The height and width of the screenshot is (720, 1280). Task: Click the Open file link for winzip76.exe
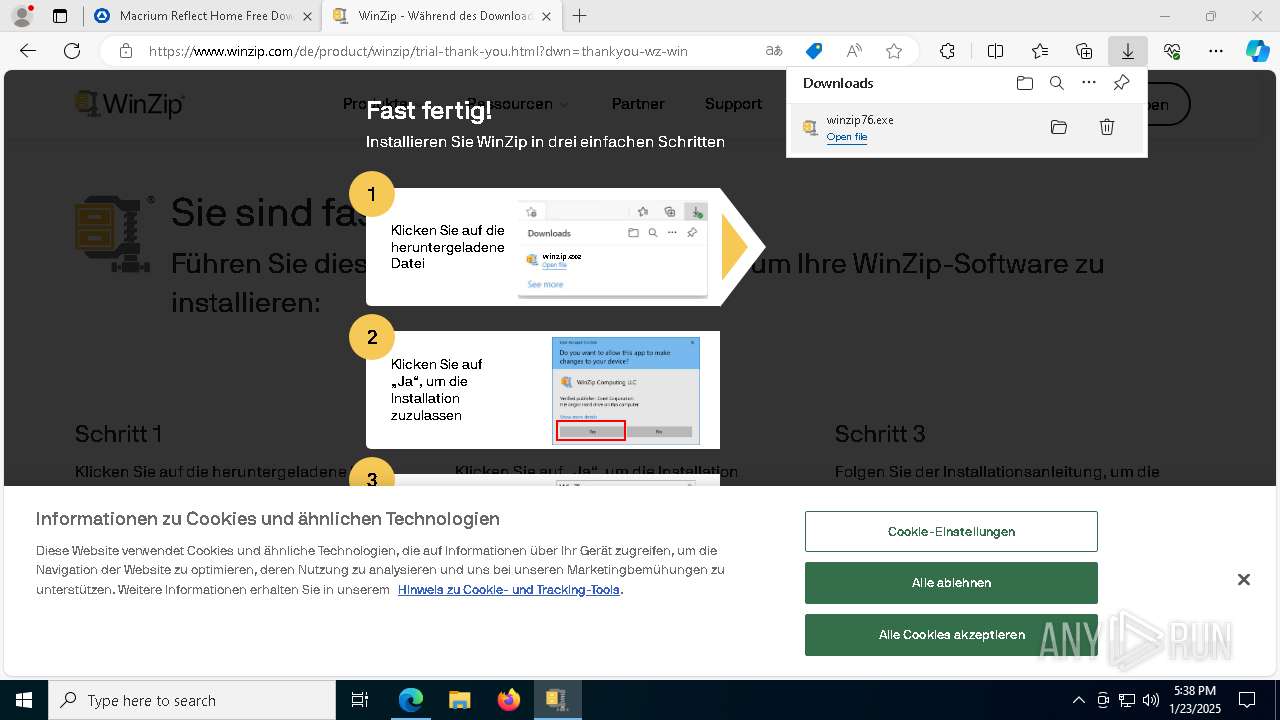tap(847, 137)
